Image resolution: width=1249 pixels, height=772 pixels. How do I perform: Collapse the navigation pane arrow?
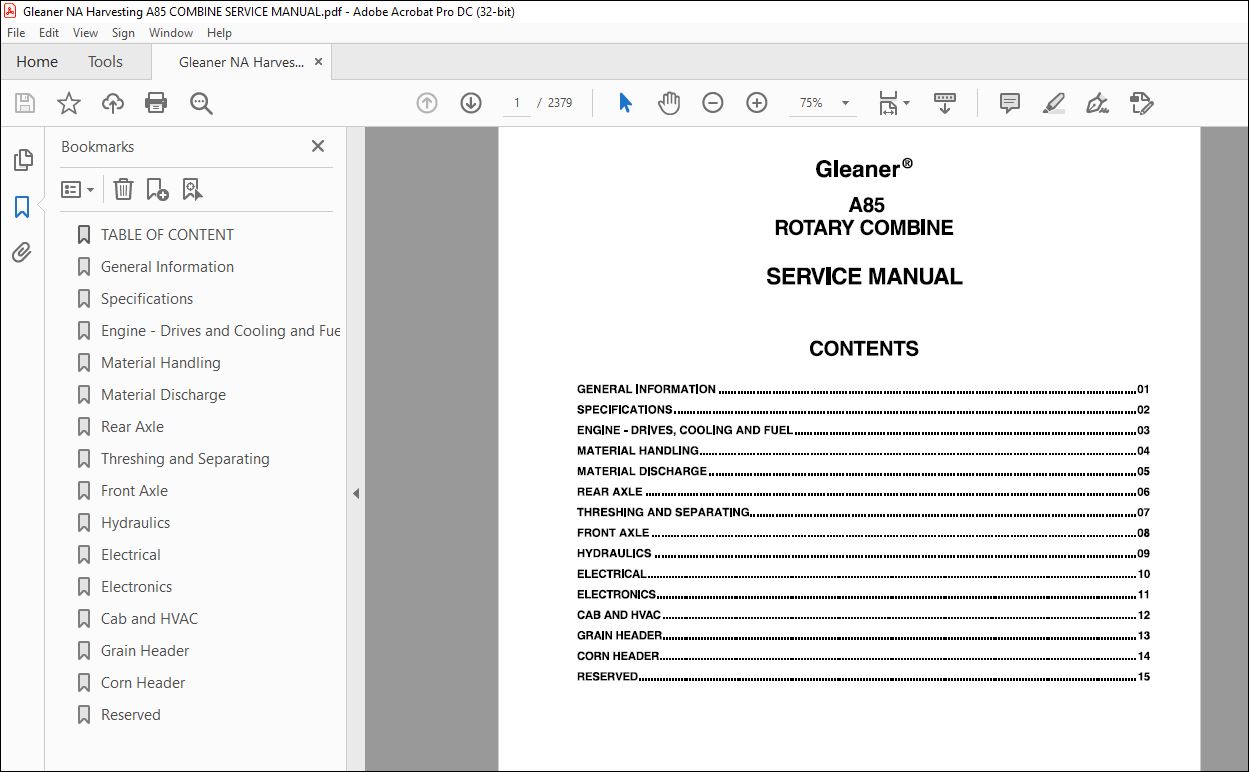click(x=356, y=493)
